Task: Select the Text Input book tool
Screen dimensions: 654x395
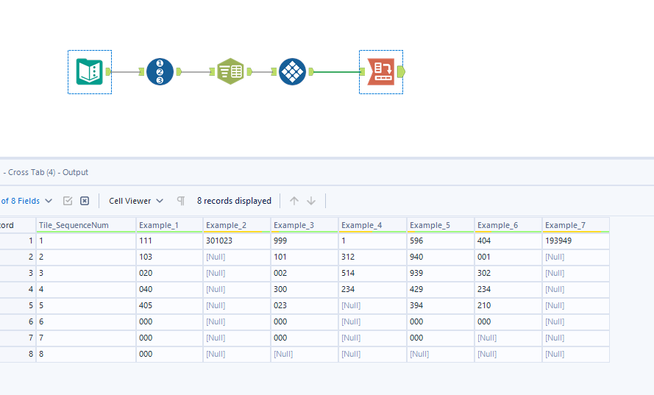Action: point(89,72)
